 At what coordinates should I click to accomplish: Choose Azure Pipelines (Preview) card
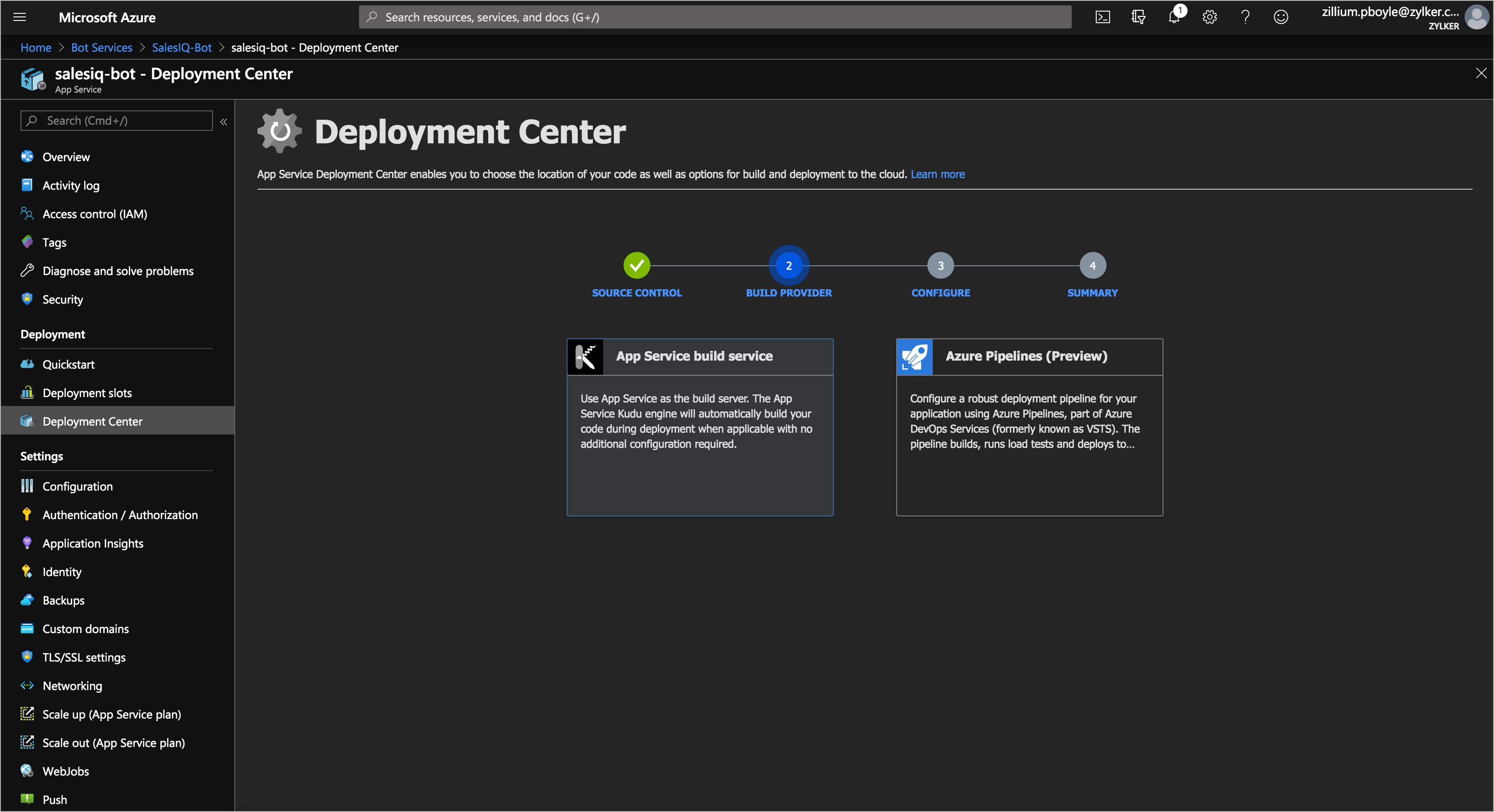[1029, 427]
